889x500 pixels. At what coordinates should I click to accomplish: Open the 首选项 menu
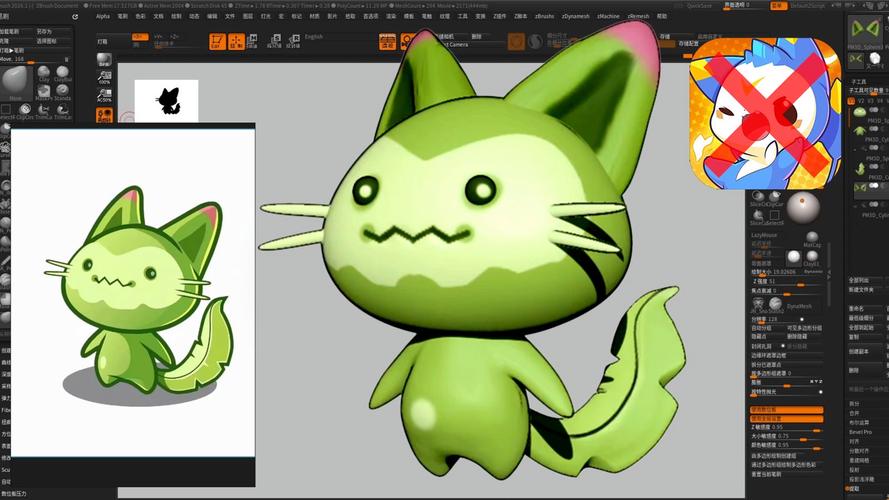pos(370,16)
